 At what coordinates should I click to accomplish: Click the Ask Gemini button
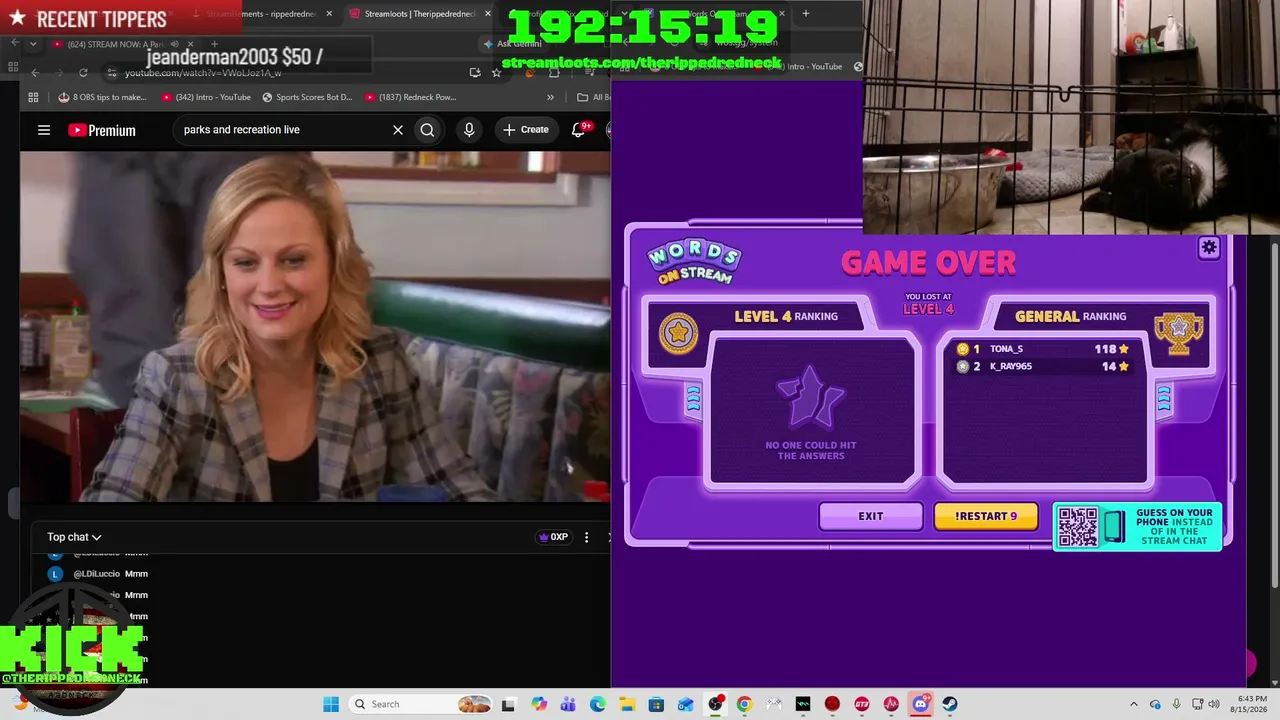click(x=513, y=44)
